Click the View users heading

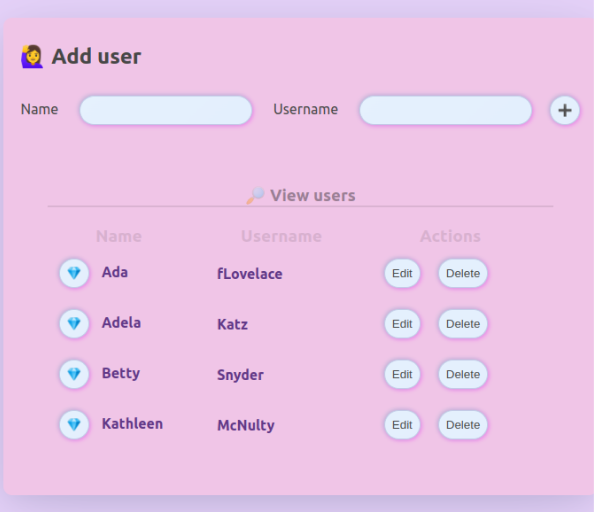pos(313,195)
